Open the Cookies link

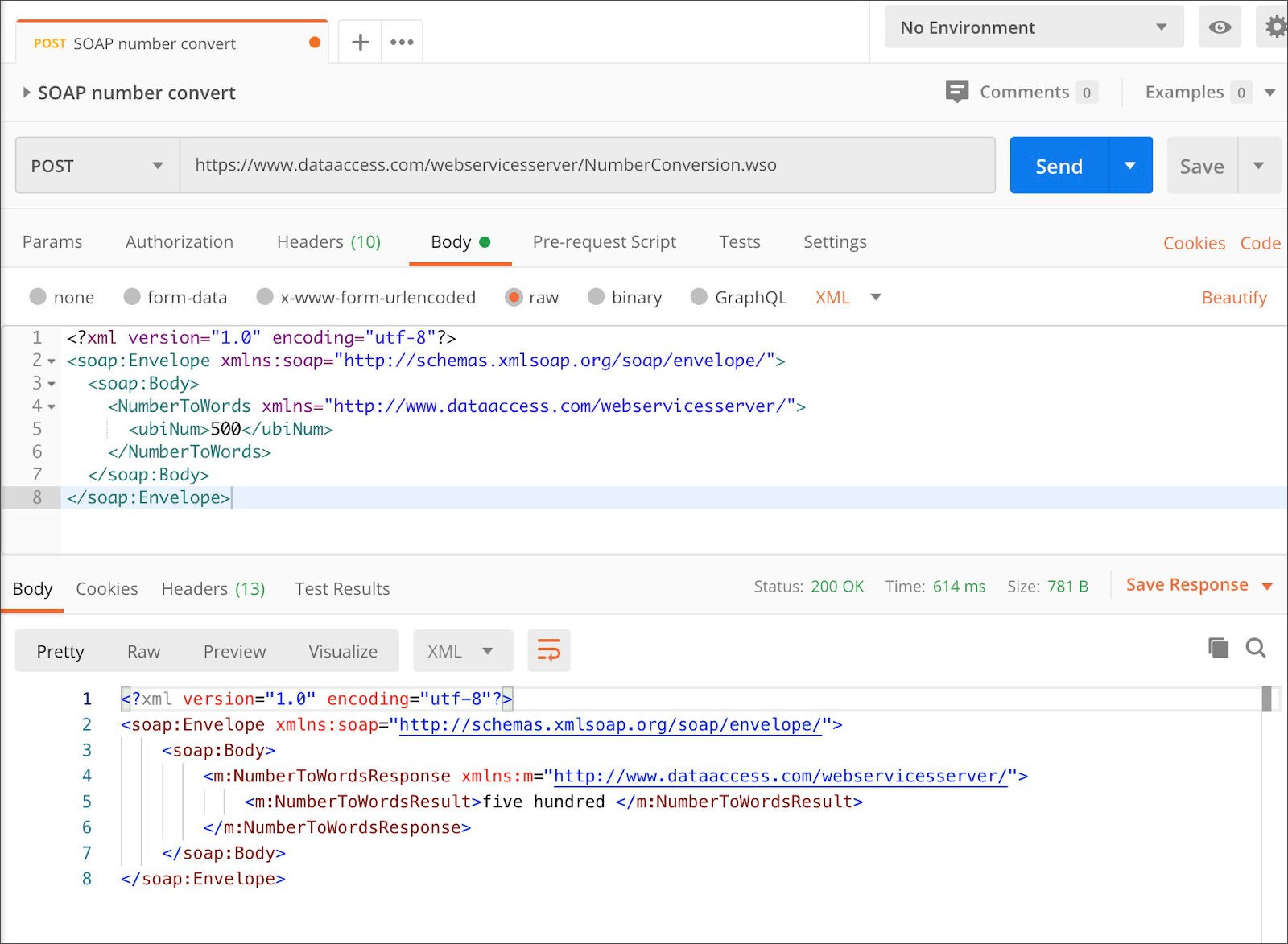pos(1194,243)
